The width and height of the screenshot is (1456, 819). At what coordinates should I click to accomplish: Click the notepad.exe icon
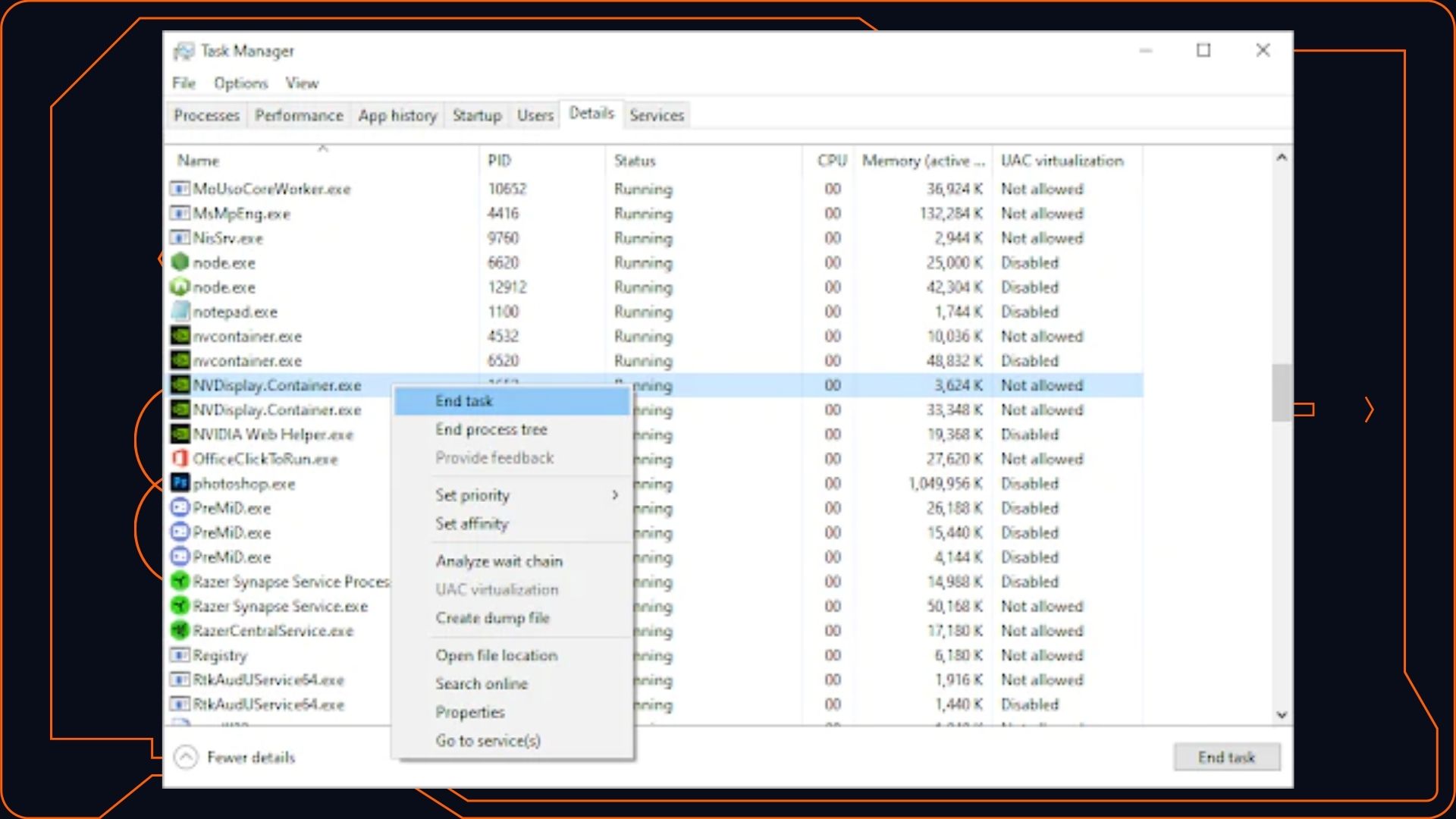click(x=180, y=311)
